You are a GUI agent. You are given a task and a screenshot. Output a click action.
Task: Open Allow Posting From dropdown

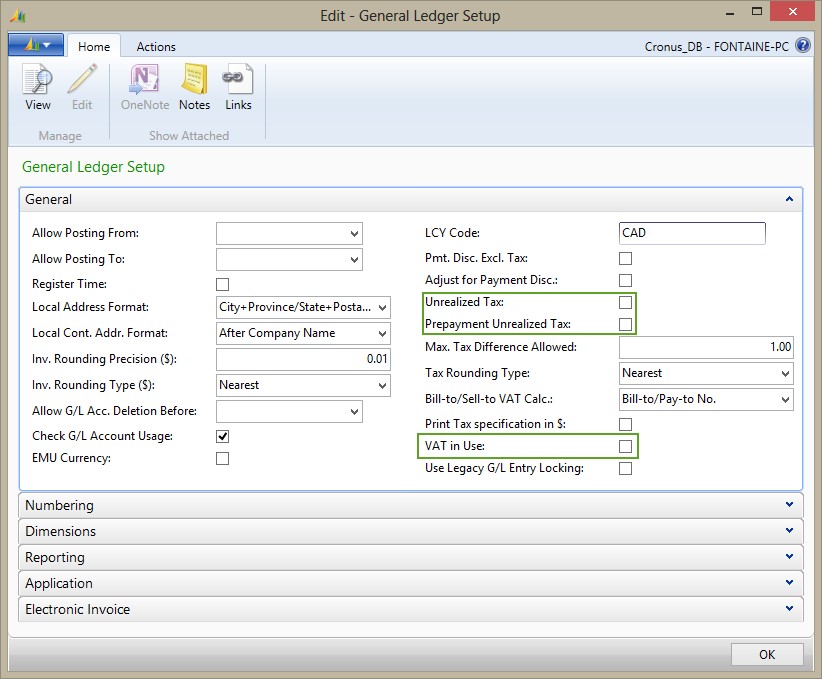click(354, 234)
